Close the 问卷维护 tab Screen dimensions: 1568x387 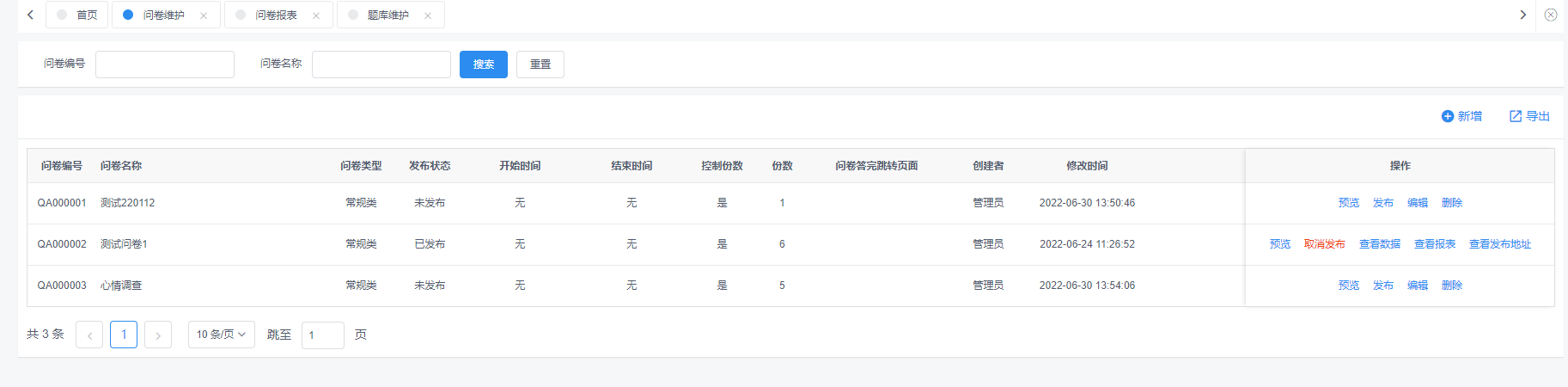coord(204,15)
